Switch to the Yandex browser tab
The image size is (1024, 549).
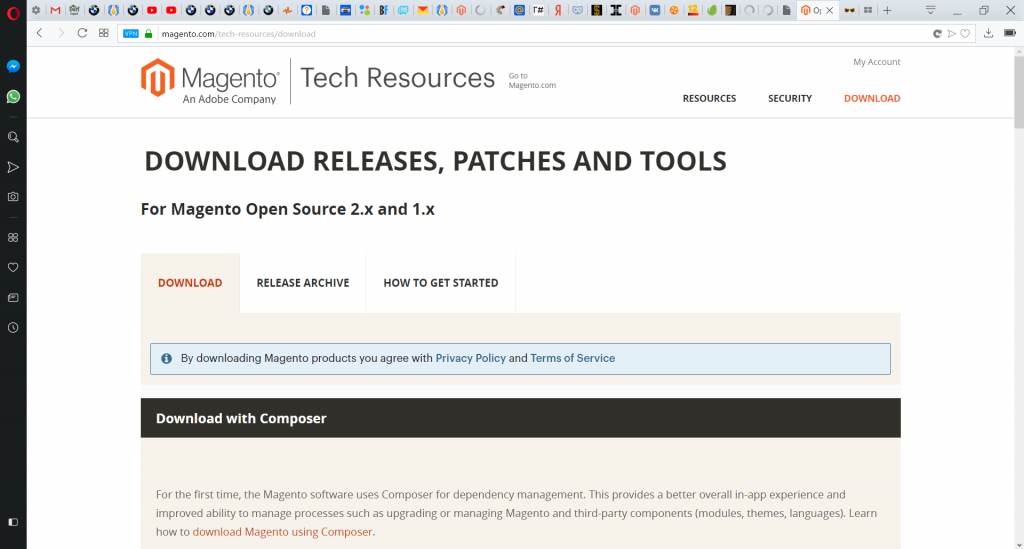tap(558, 10)
